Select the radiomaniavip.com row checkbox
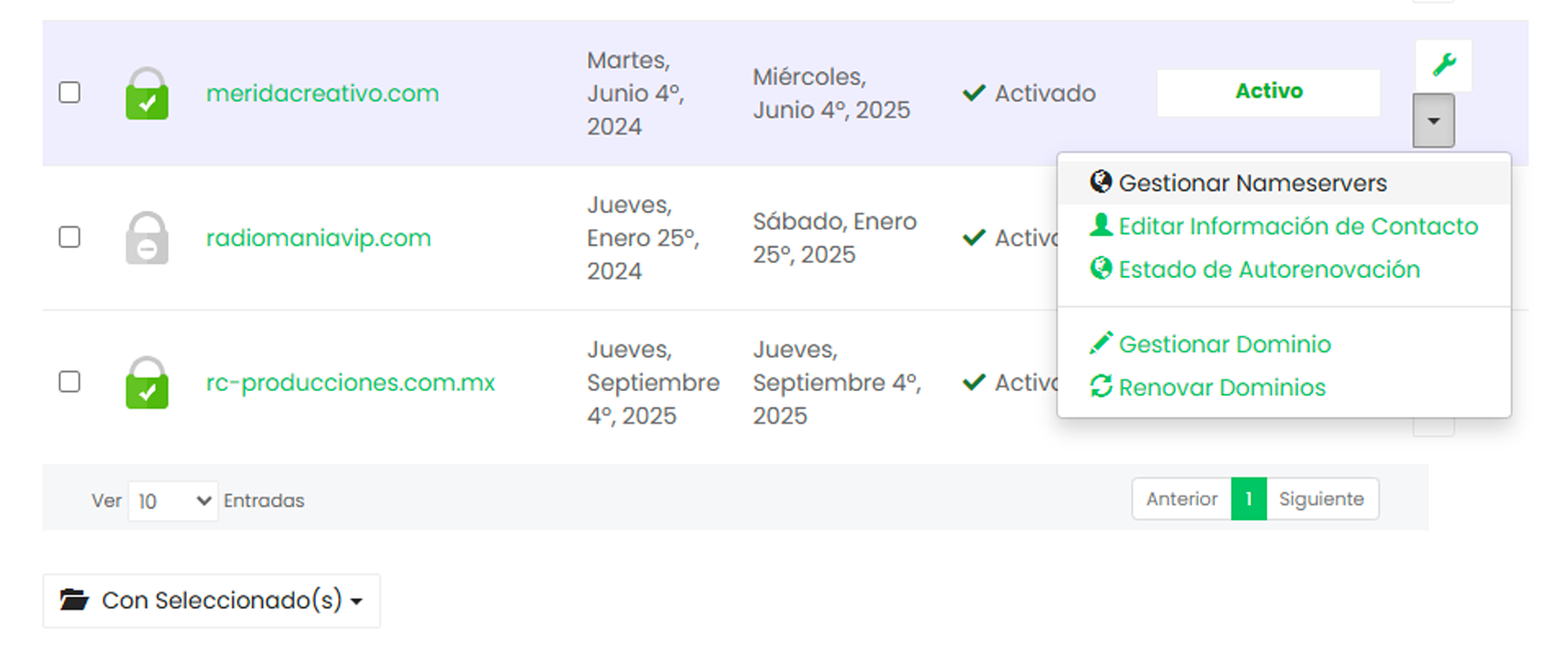The height and width of the screenshot is (650, 1568). pyautogui.click(x=69, y=237)
